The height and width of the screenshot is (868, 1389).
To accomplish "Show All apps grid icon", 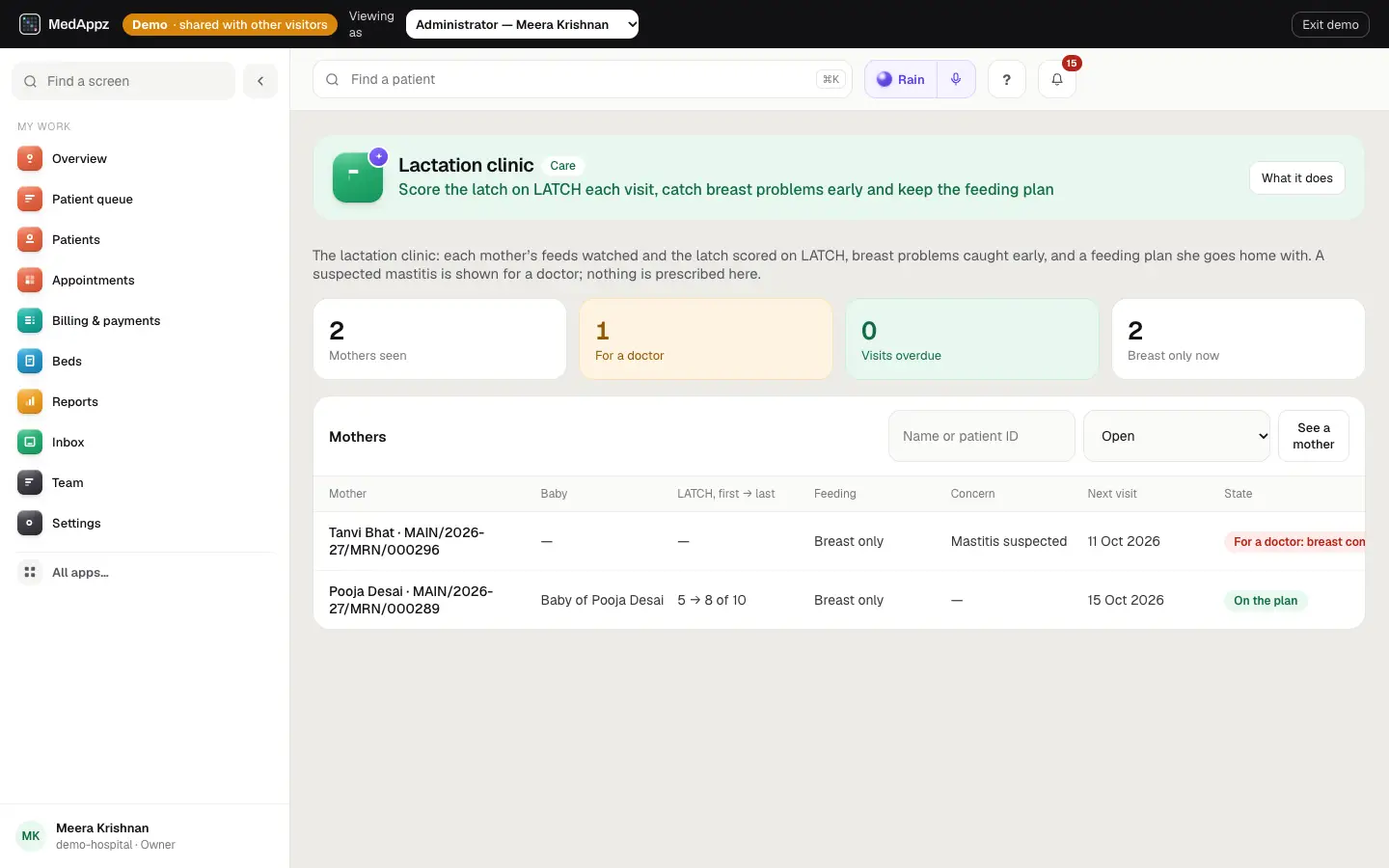I will click(x=30, y=572).
